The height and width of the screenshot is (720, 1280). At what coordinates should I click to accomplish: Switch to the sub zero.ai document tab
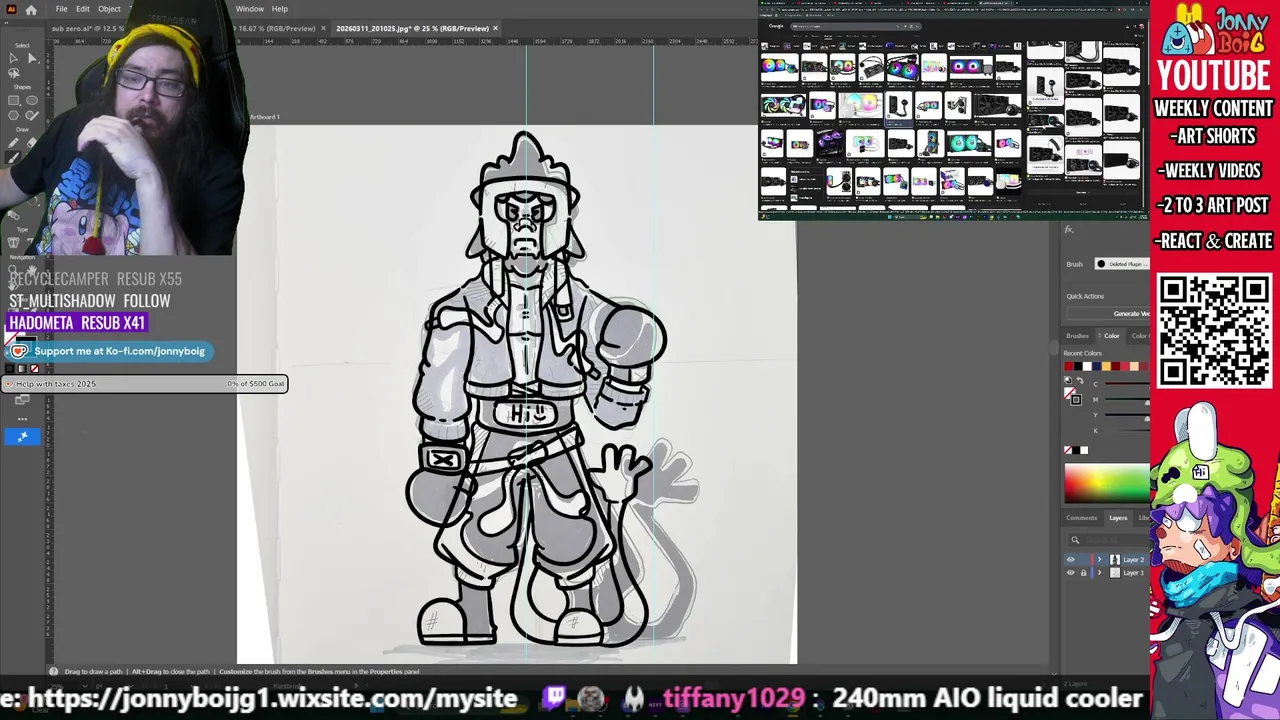[88, 28]
